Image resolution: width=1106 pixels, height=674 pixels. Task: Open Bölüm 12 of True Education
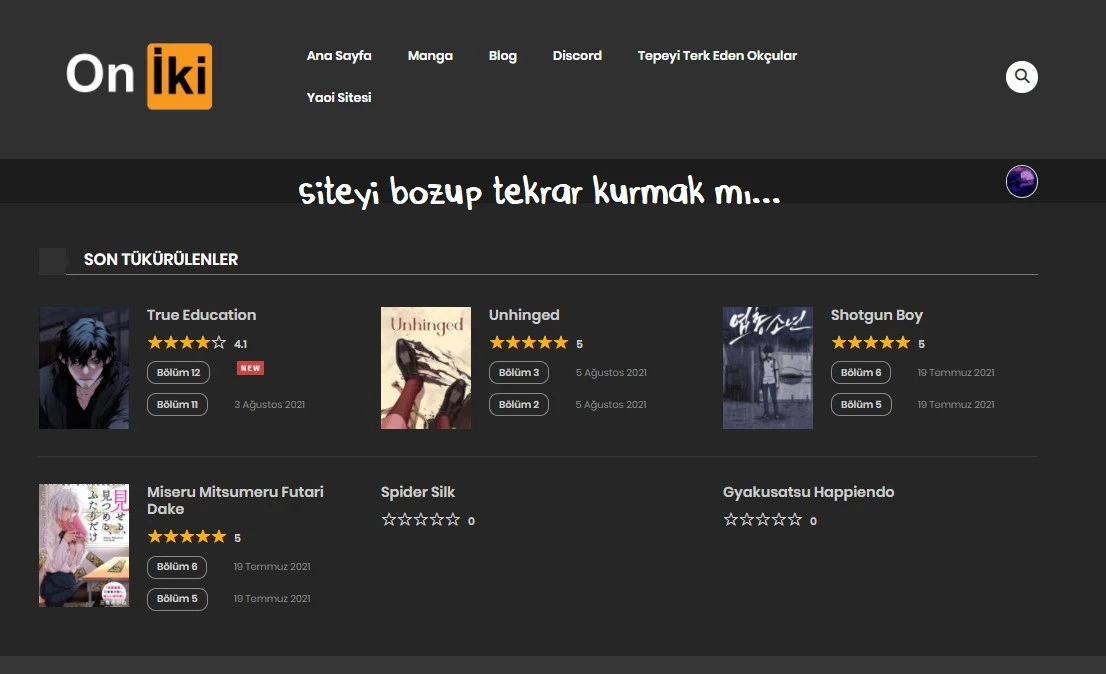[178, 373]
